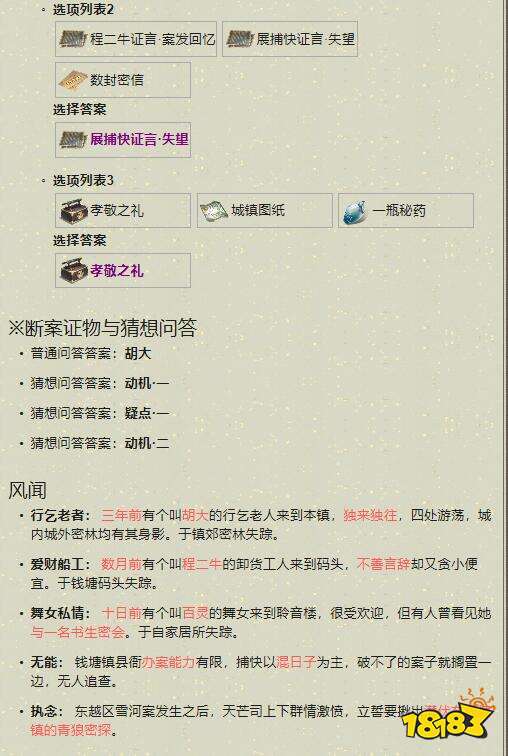
Task: Click the chest icon in the selected answer 孝敬之礼
Action: [x=73, y=270]
